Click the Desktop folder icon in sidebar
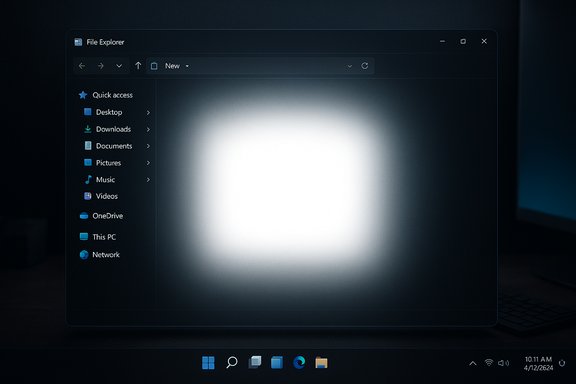Screen dimensions: 576x384 pos(88,111)
